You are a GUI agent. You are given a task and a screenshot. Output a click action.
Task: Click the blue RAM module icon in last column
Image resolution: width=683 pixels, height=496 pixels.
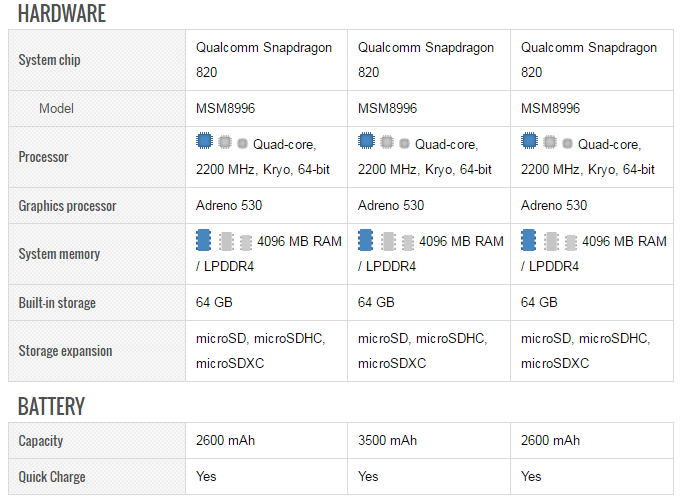click(x=530, y=240)
